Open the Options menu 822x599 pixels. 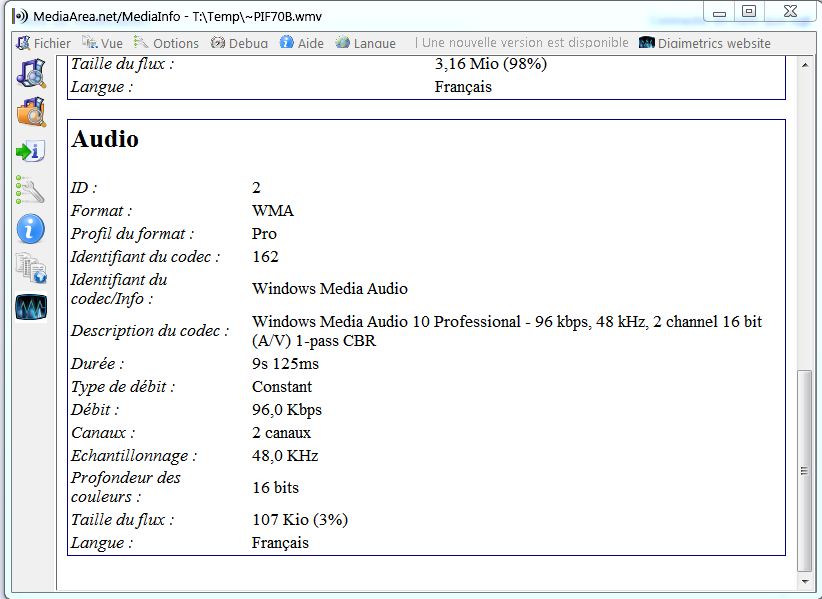click(x=166, y=43)
